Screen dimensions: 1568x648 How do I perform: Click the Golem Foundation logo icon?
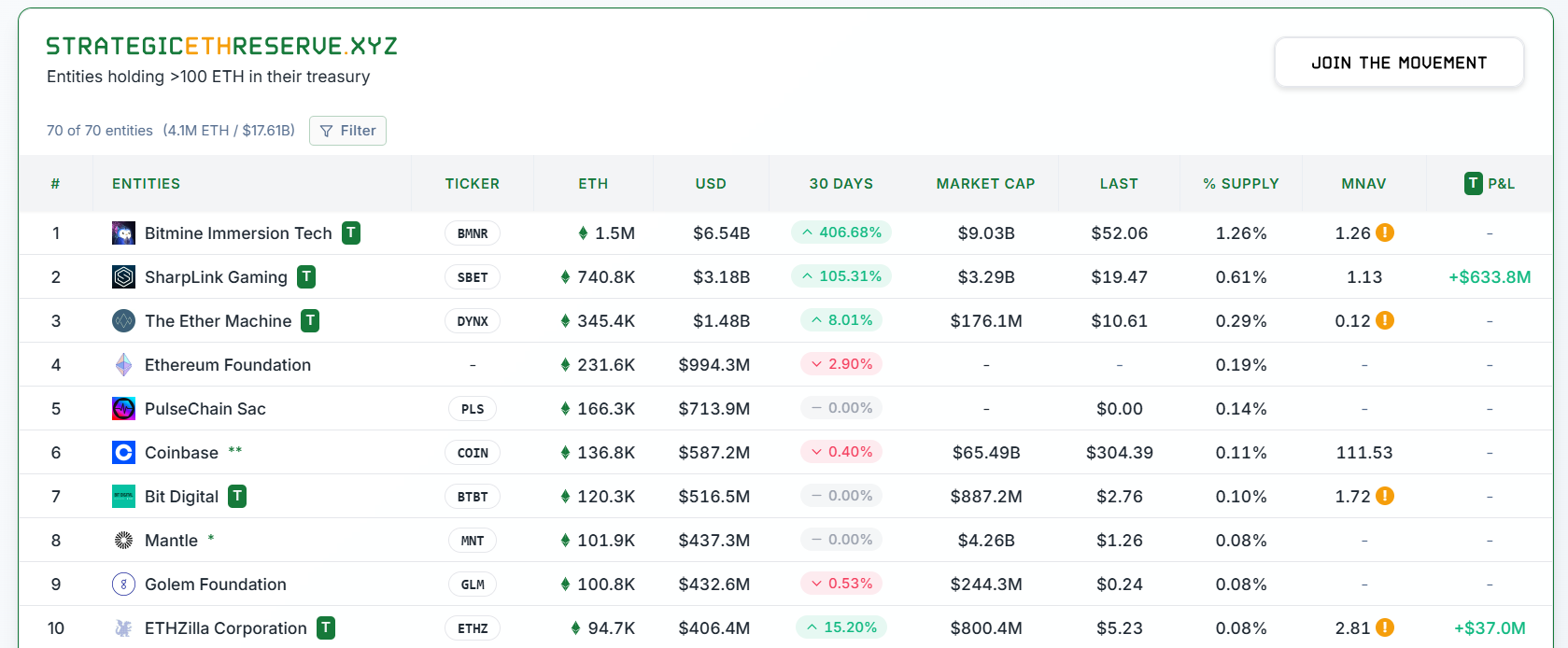tap(123, 585)
